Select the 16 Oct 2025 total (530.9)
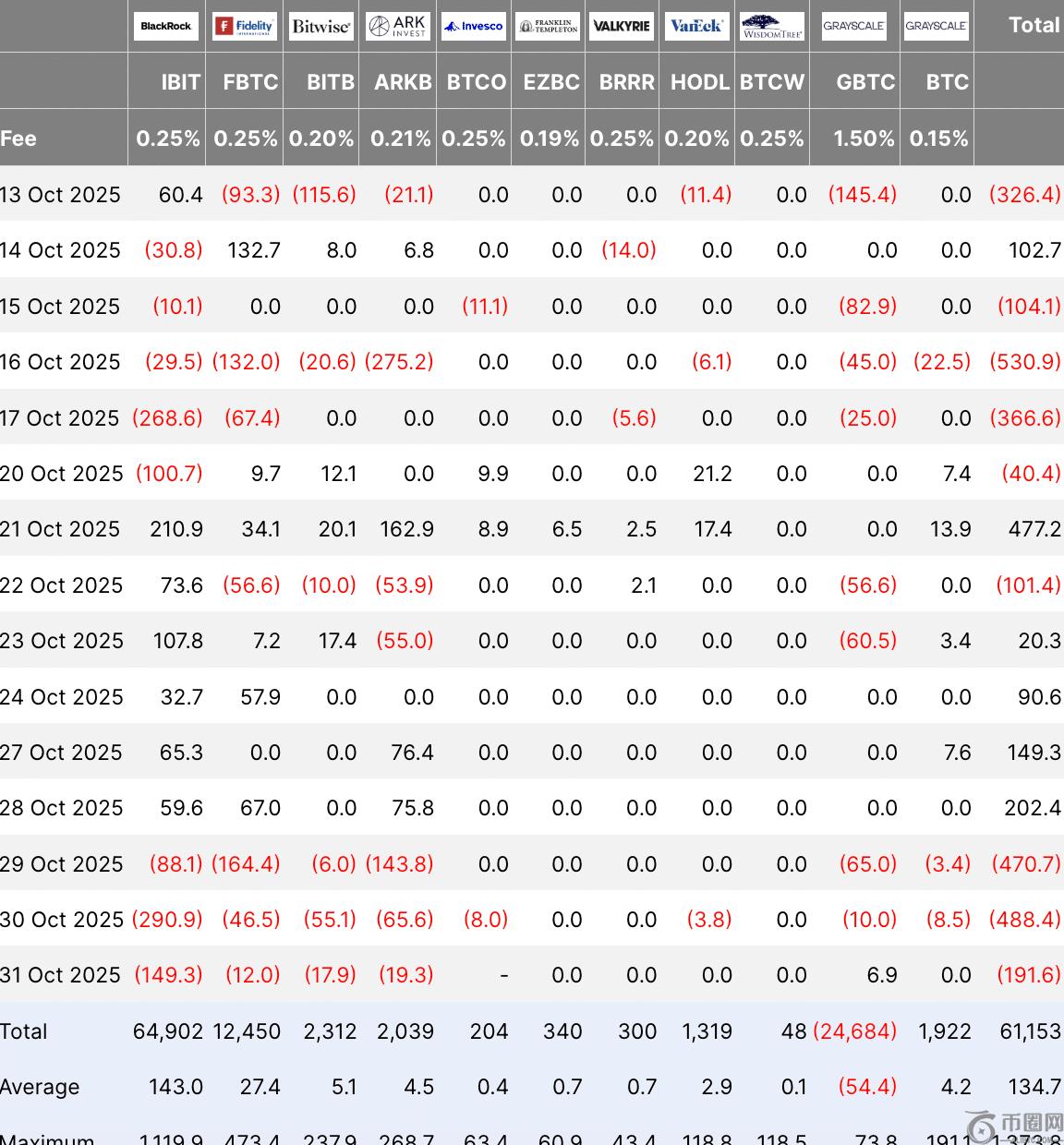This screenshot has width=1064, height=1145. tap(1024, 362)
